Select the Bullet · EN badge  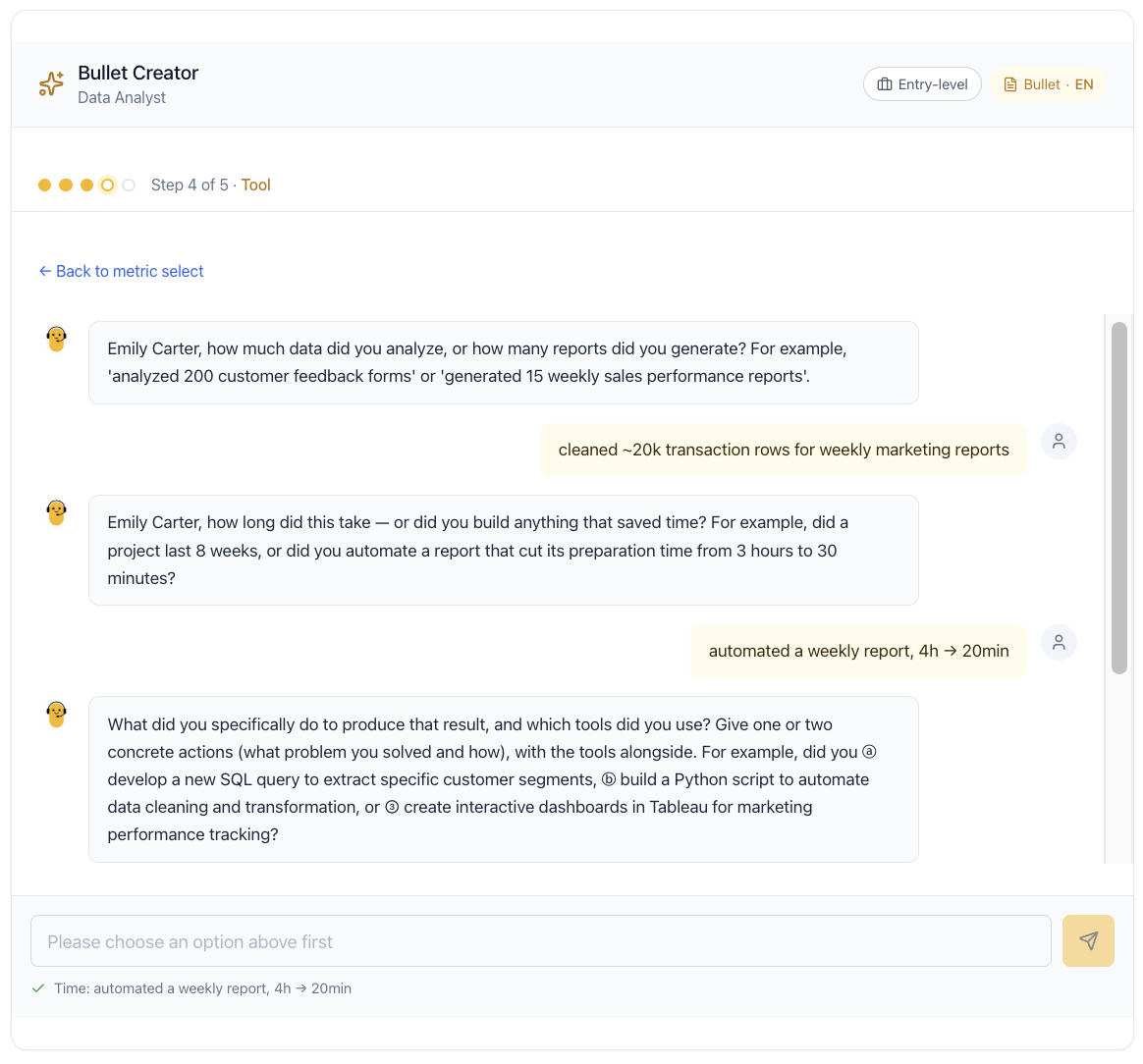pos(1048,84)
